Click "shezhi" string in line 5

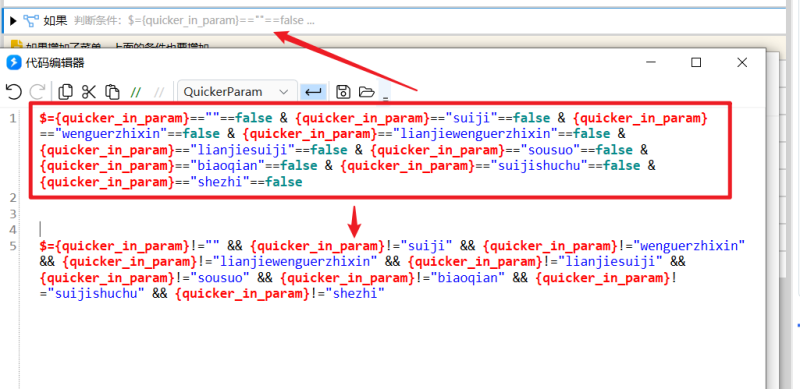pyautogui.click(x=355, y=295)
